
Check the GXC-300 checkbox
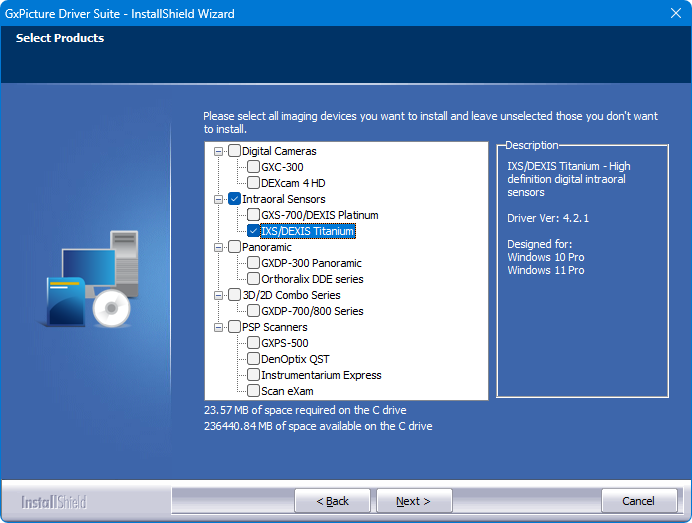(254, 167)
